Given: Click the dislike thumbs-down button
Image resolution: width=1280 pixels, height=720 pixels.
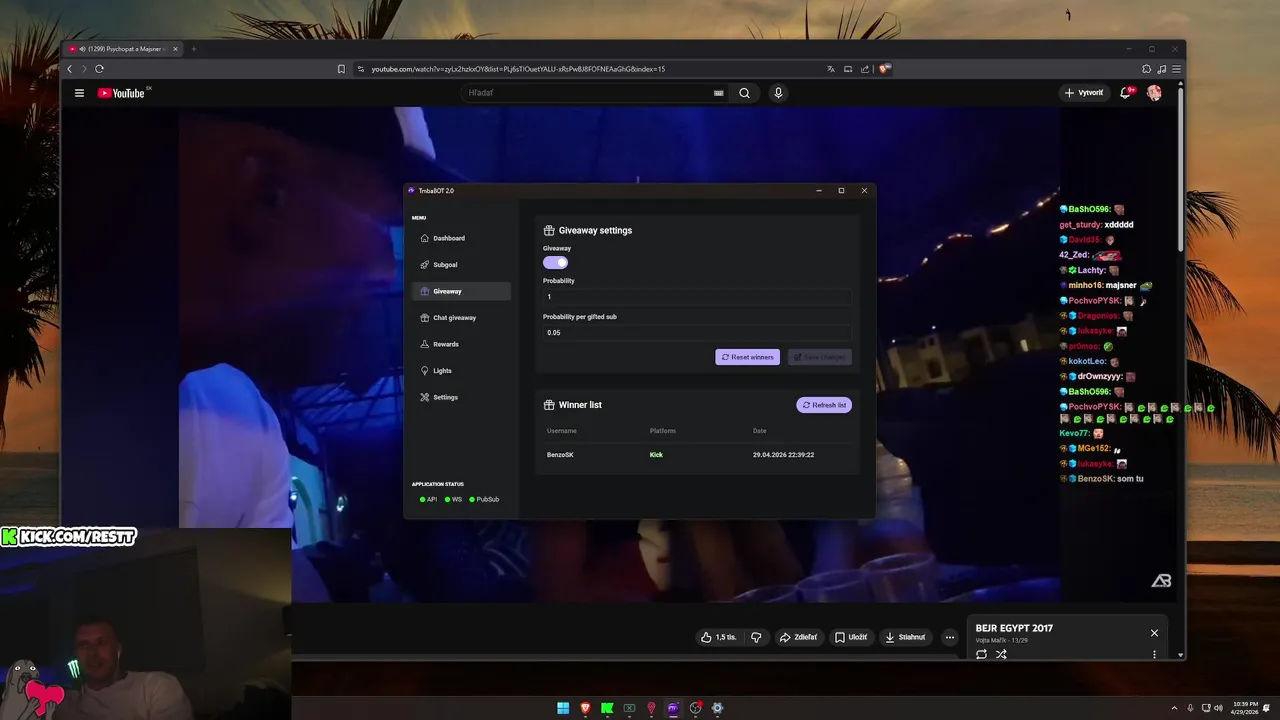Looking at the screenshot, I should point(756,637).
